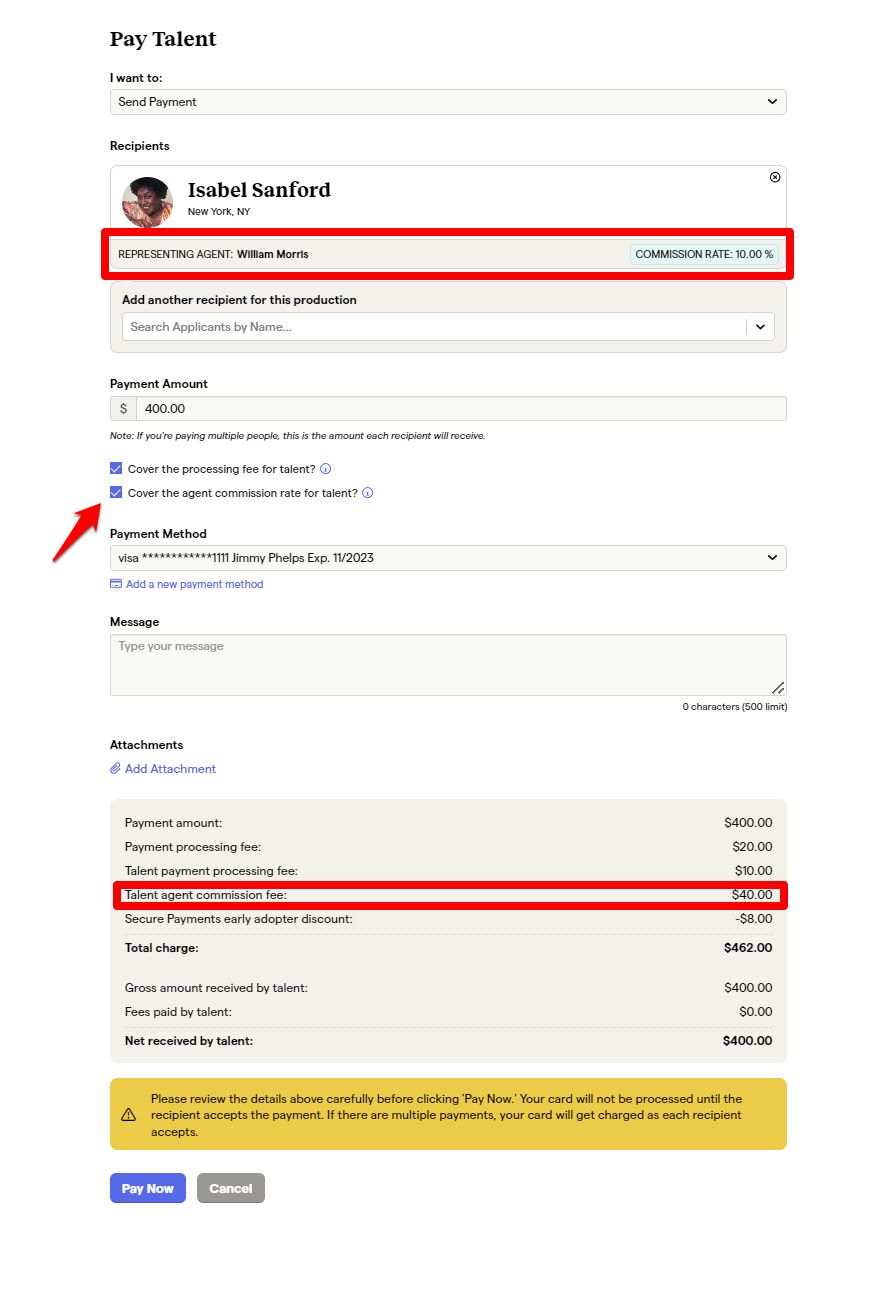Click the Add Attachment link
The width and height of the screenshot is (873, 1289).
(171, 769)
